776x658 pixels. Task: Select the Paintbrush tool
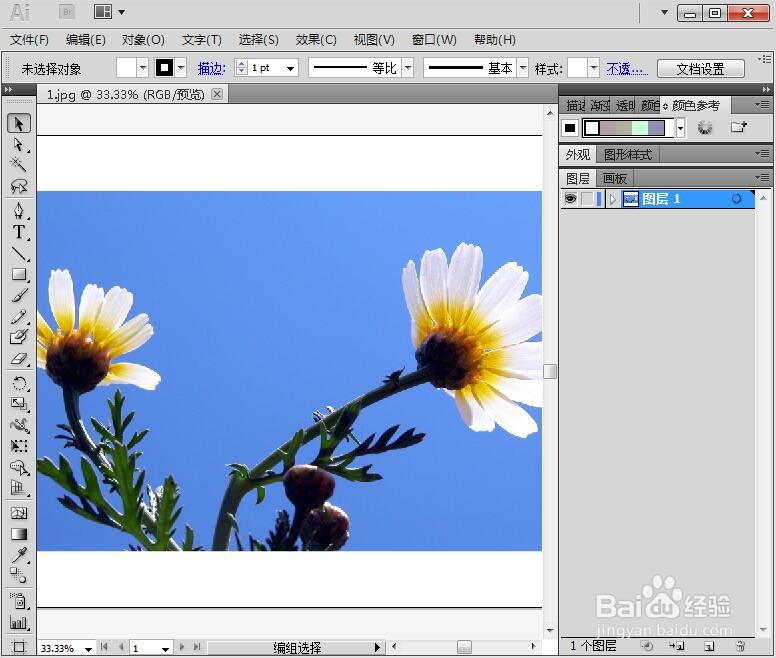click(19, 295)
